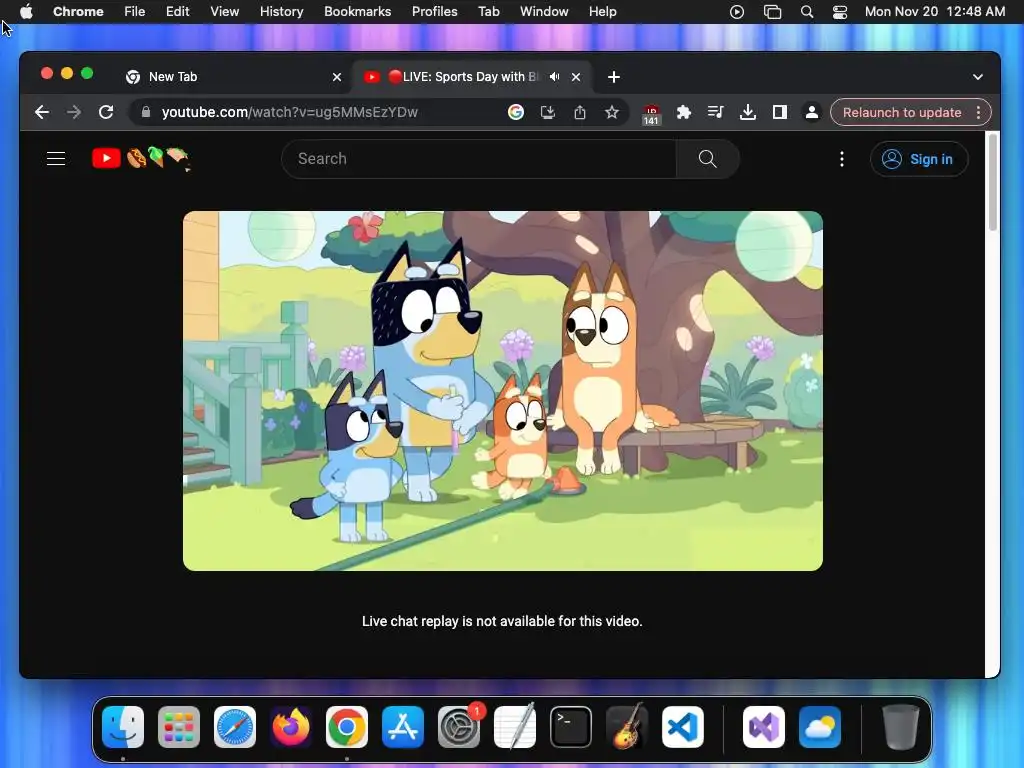Viewport: 1024px width, 768px height.
Task: Show Chrome downloads
Action: (x=748, y=112)
